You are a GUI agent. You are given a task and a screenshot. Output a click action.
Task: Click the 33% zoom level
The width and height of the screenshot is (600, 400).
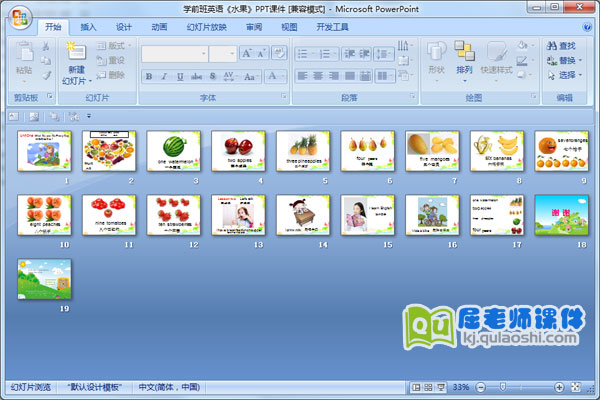point(461,387)
